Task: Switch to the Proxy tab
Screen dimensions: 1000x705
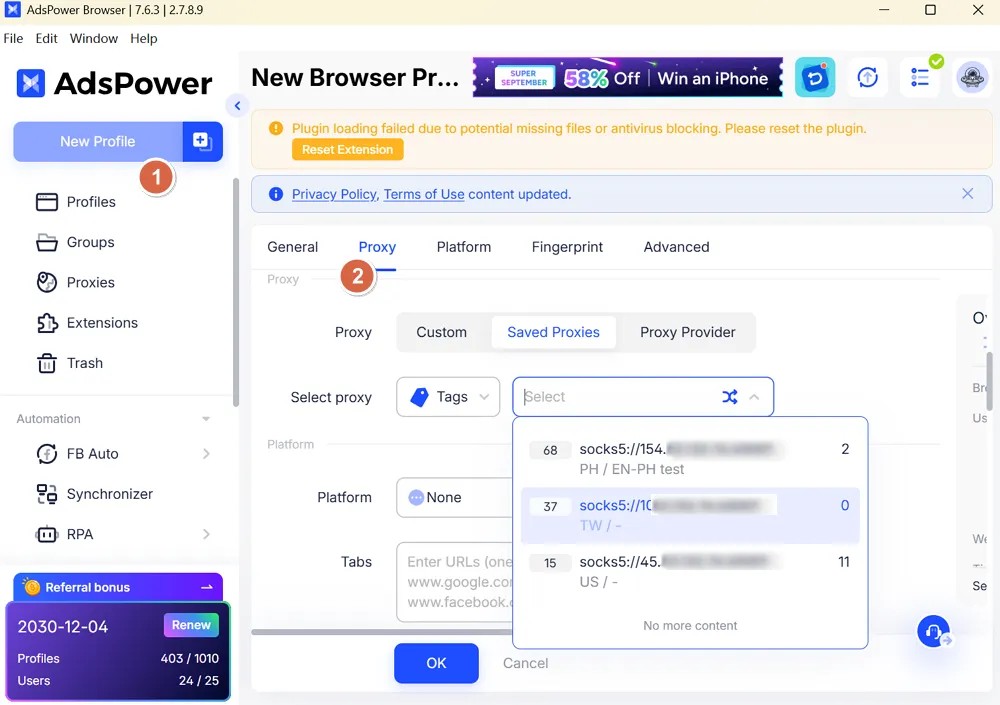Action: pos(377,247)
